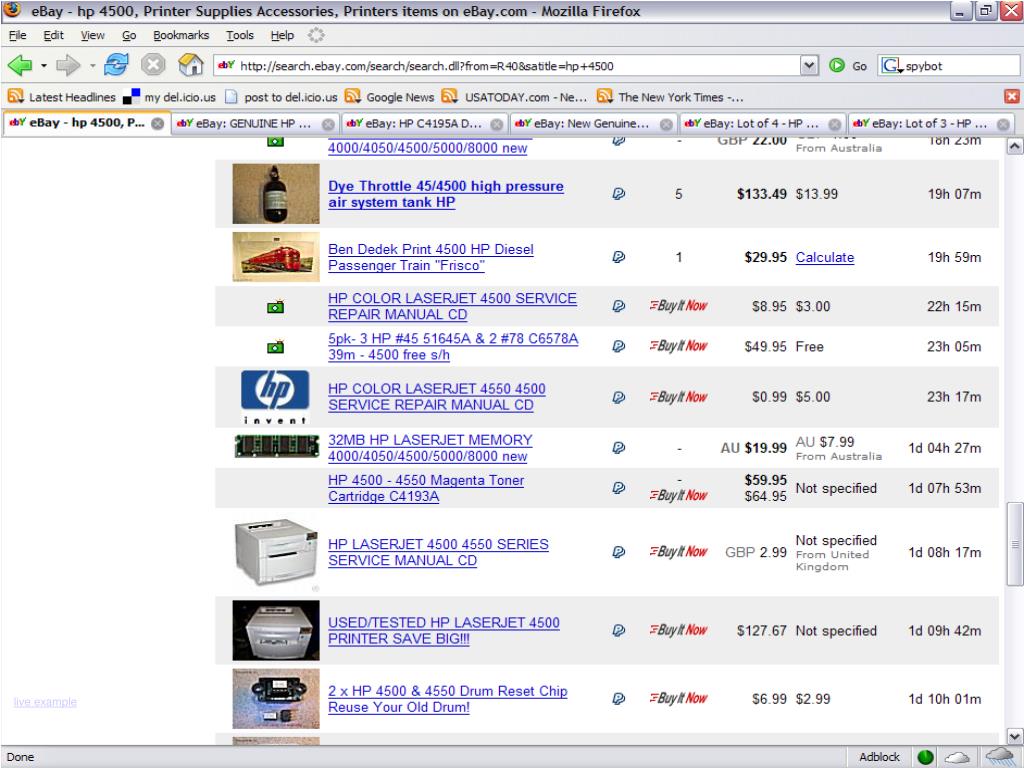Close the 'eBay: Lot of 4 - HP' tab
Image resolution: width=1024 pixels, height=768 pixels.
835,124
